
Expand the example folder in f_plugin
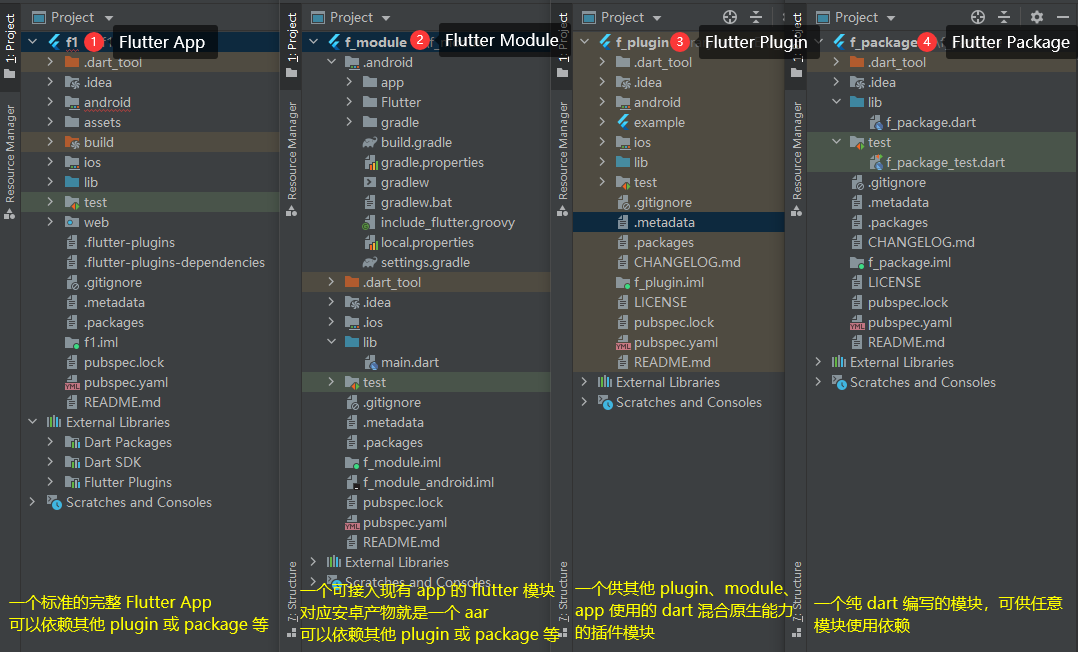[x=602, y=122]
